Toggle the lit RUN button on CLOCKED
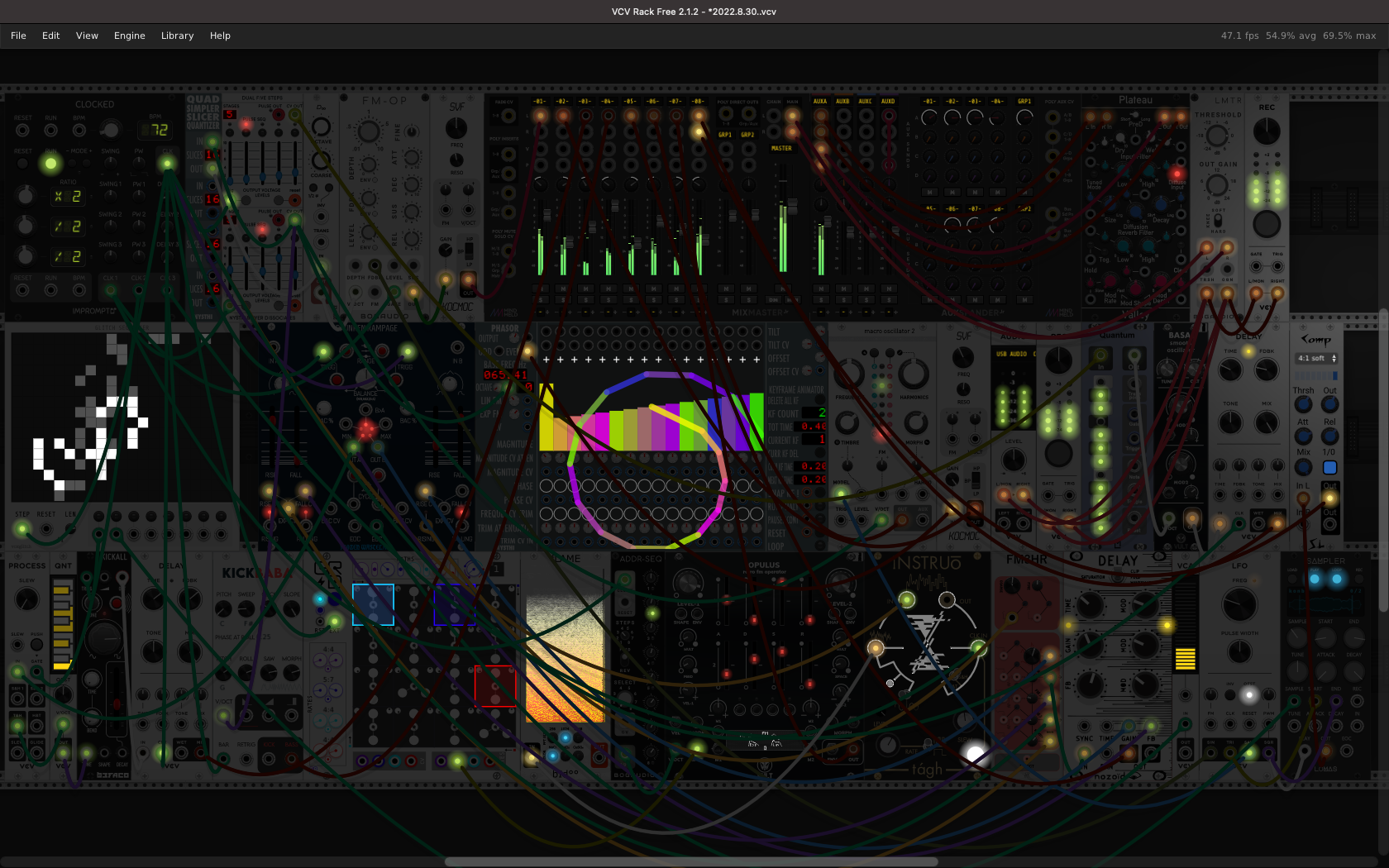The height and width of the screenshot is (868, 1389). pyautogui.click(x=51, y=163)
